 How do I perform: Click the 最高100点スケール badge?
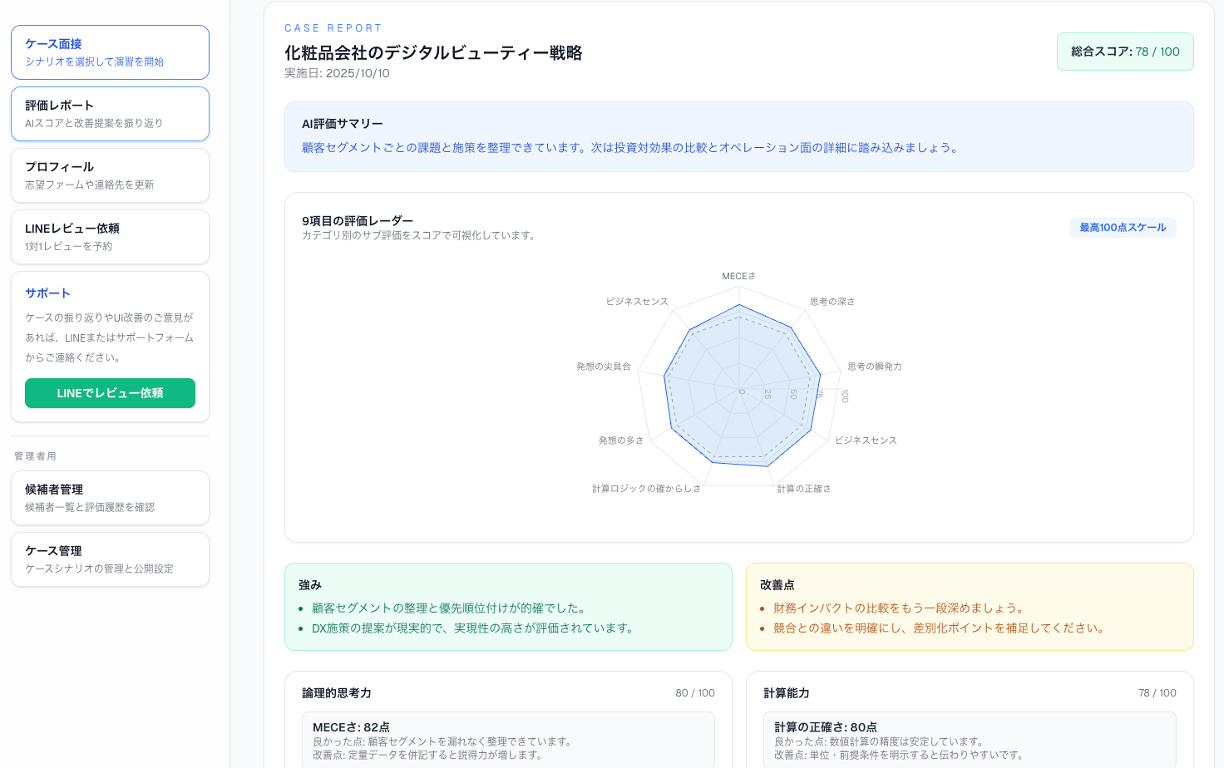coord(1122,228)
